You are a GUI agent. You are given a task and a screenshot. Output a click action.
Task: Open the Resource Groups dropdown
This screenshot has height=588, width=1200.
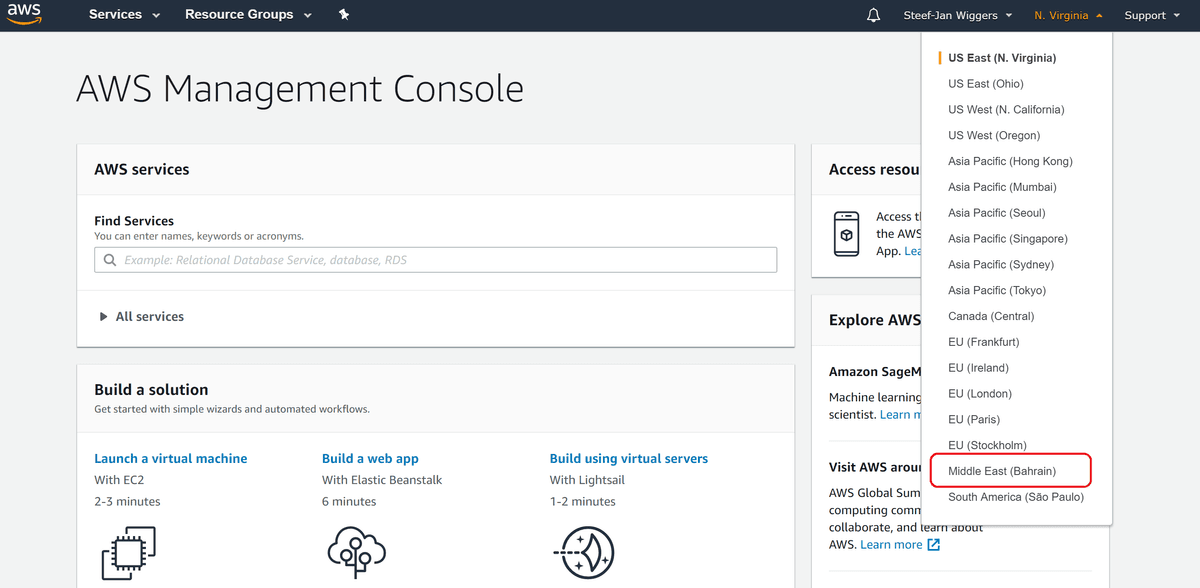[248, 15]
